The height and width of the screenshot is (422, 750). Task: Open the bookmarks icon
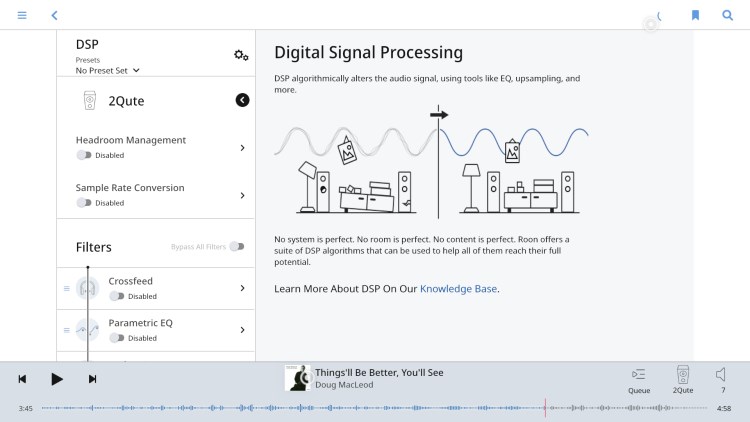point(695,15)
